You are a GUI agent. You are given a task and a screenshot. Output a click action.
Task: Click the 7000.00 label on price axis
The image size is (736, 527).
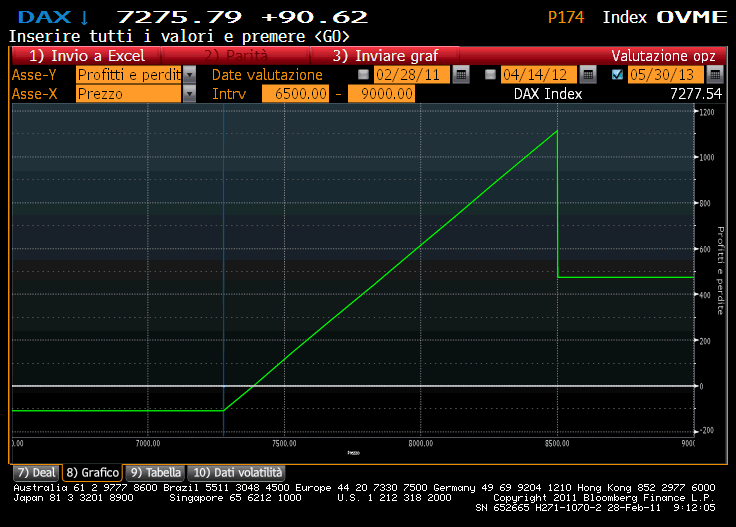click(x=148, y=443)
